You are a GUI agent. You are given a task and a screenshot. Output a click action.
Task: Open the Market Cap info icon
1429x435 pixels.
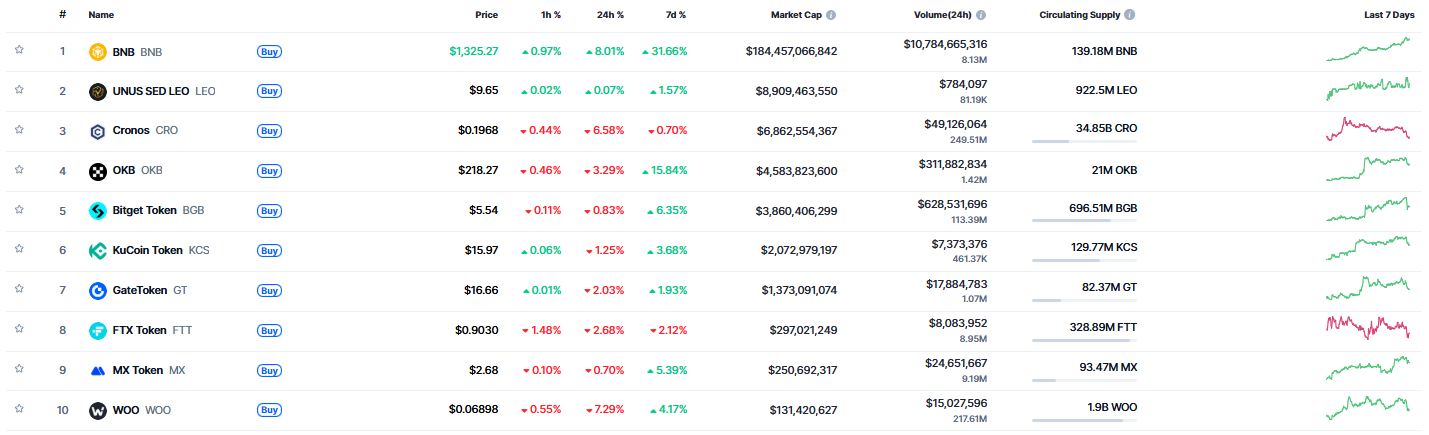click(x=831, y=15)
